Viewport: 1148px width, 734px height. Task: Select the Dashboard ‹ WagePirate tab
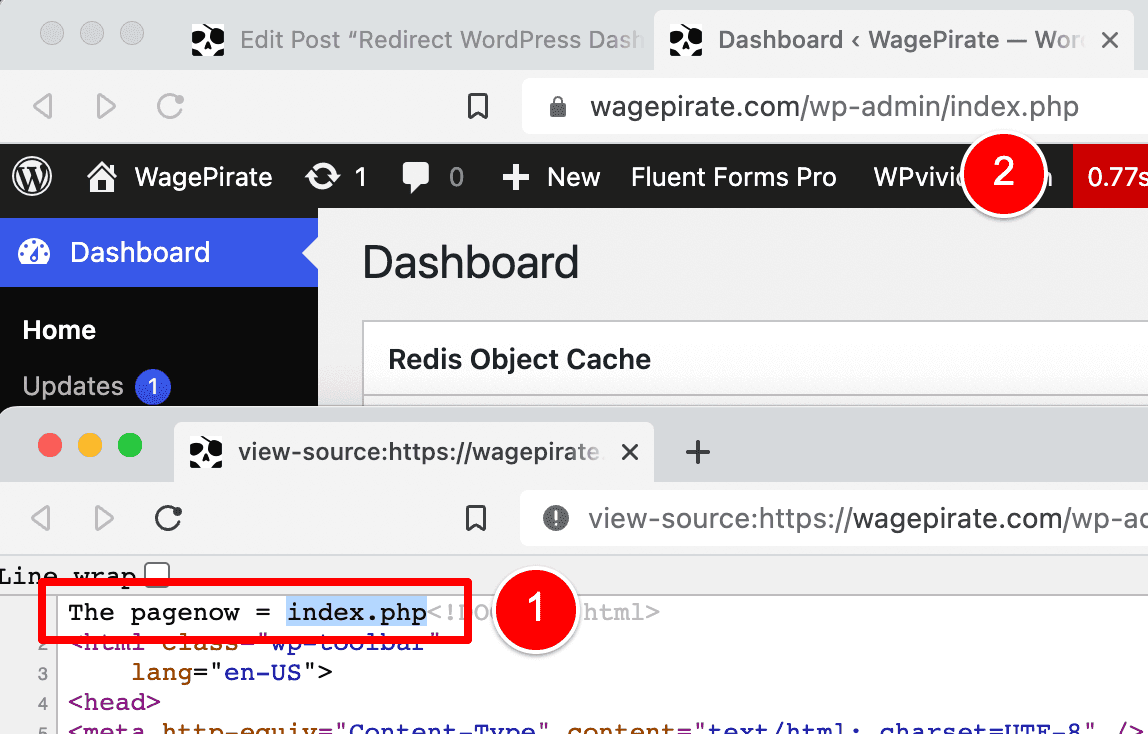pos(893,40)
